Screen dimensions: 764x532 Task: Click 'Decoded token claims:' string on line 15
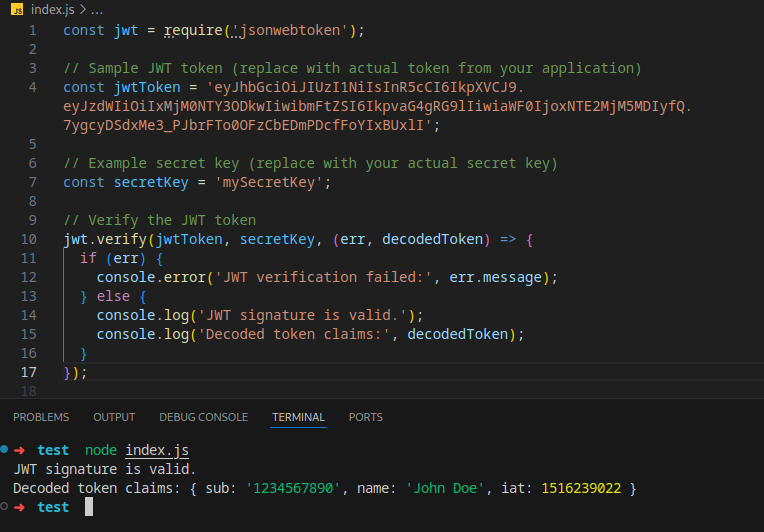[x=294, y=334]
